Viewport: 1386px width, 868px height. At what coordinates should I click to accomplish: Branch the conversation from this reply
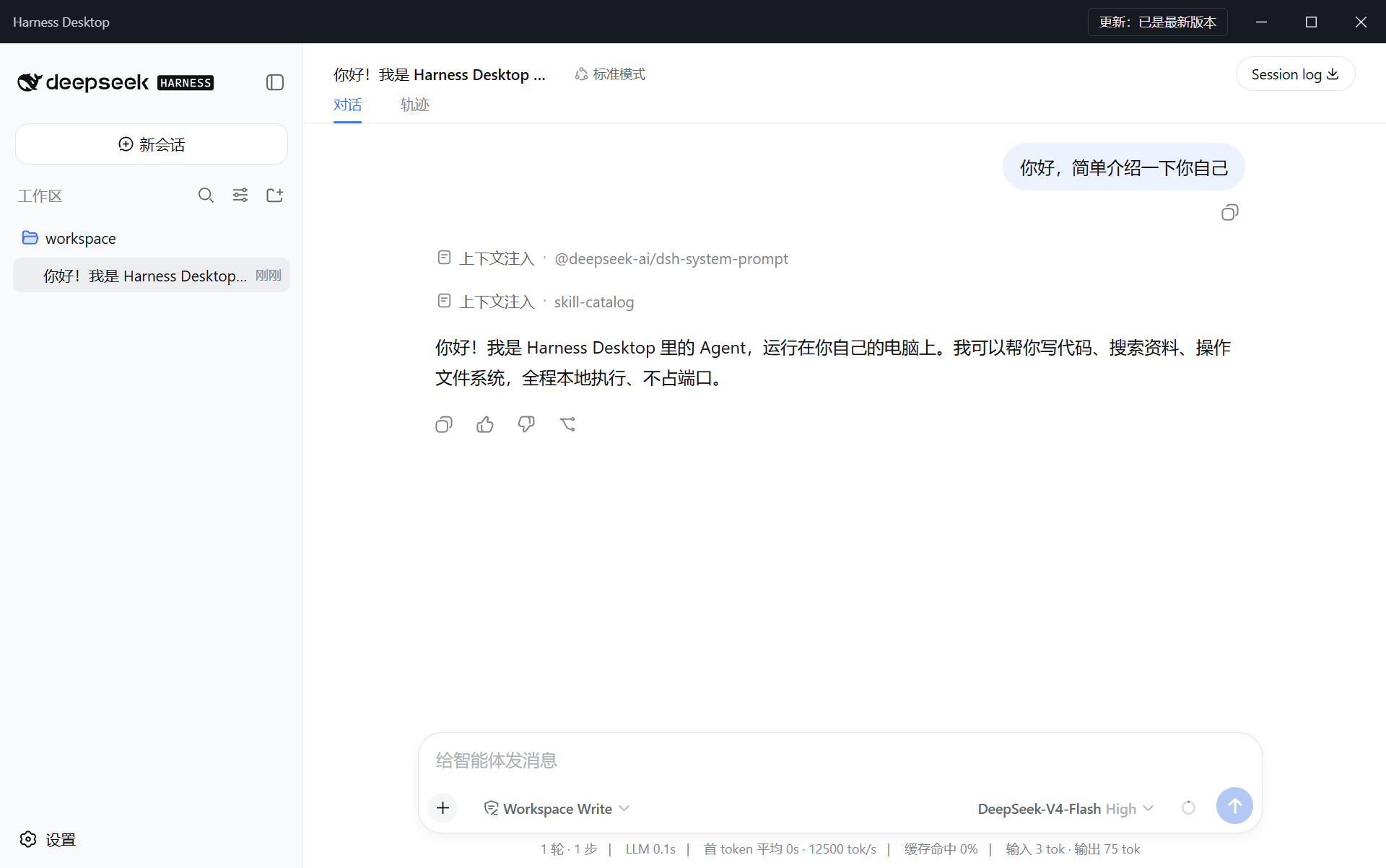click(x=567, y=424)
